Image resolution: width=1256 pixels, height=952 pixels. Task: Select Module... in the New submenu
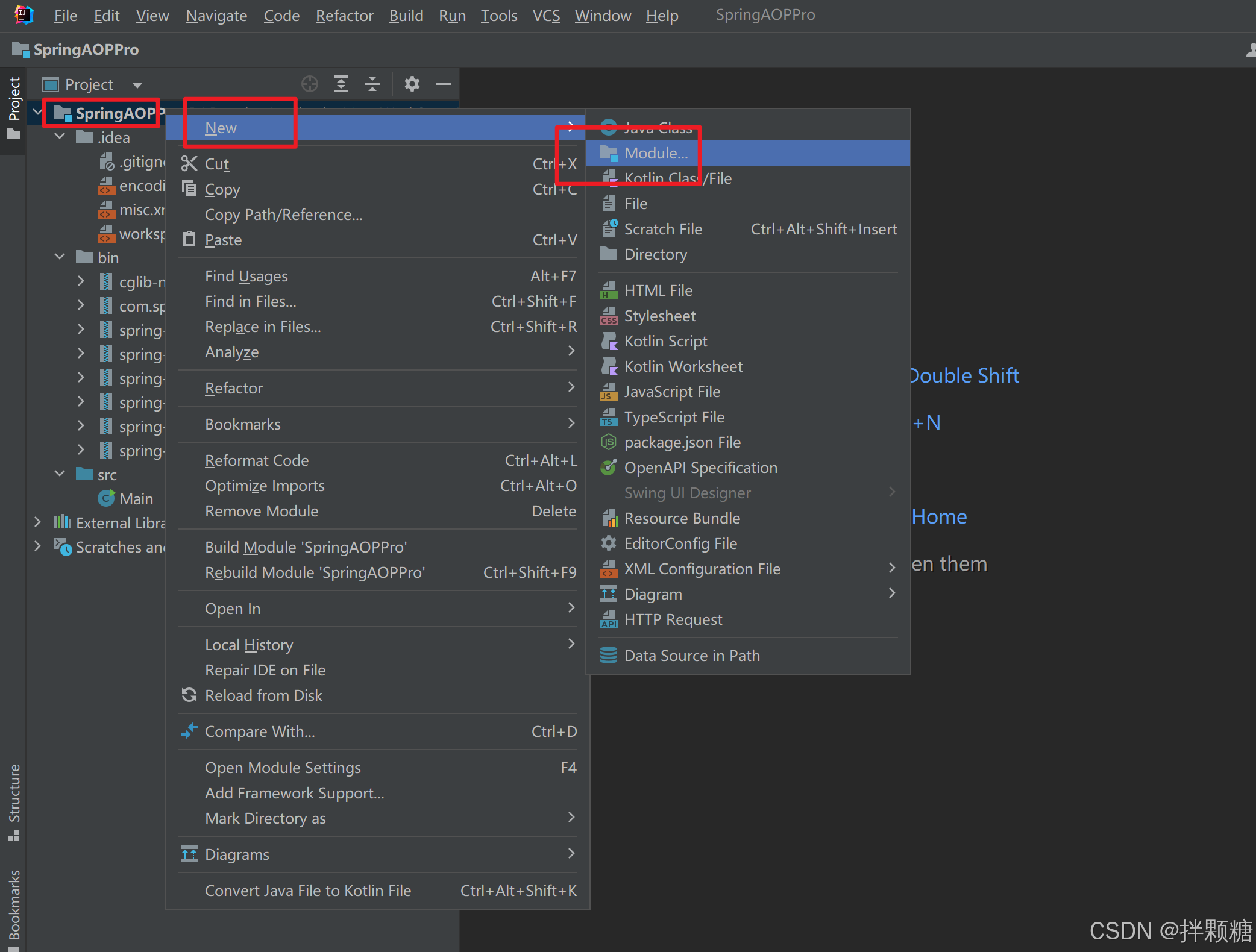(656, 153)
